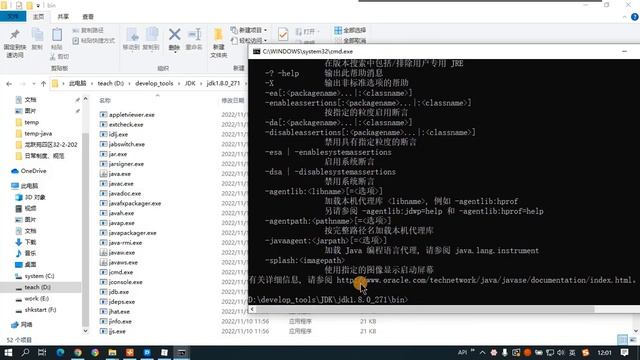Select 'teach (D:)' drive in sidebar
The image size is (640, 360).
(37, 287)
